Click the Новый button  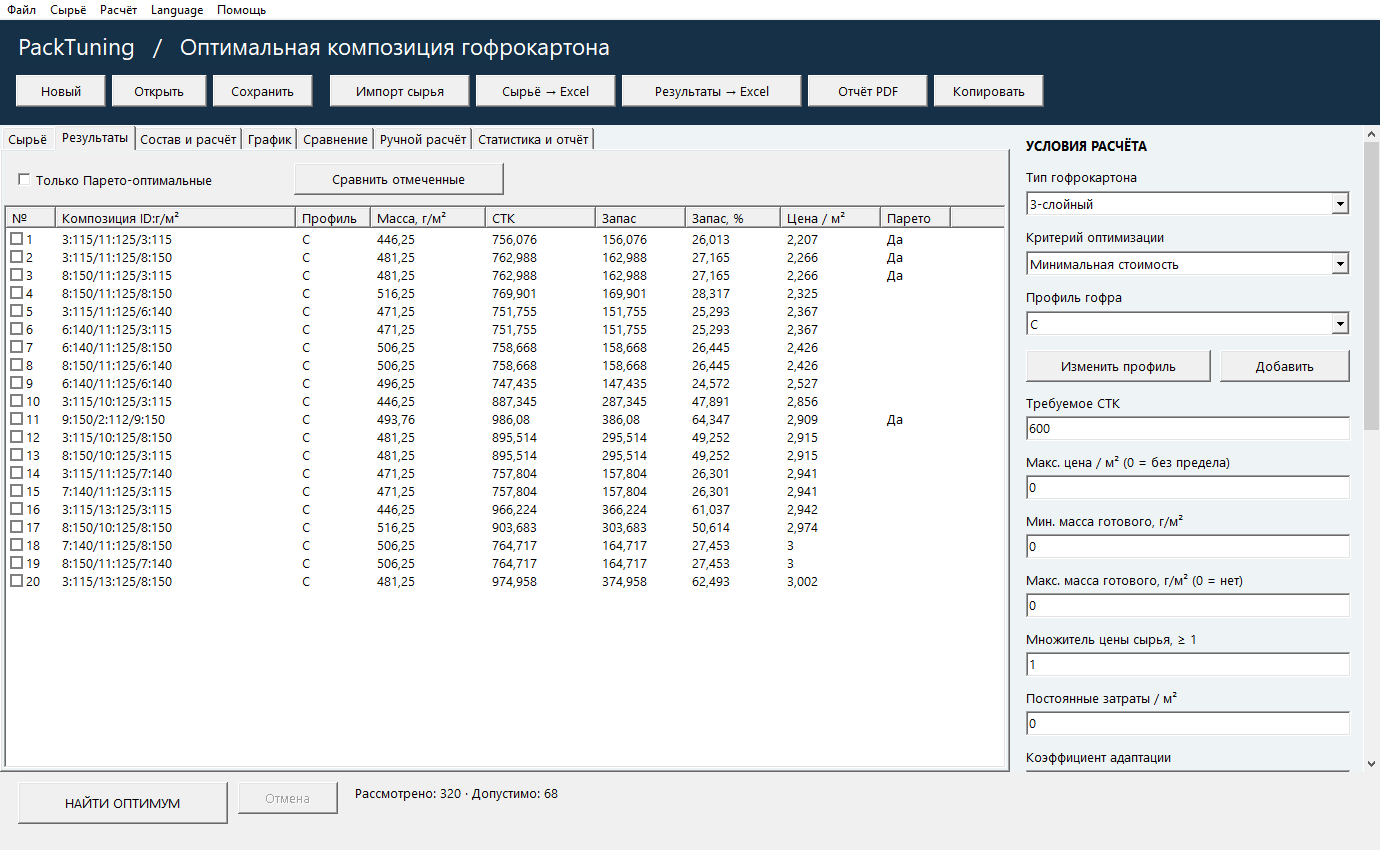(61, 91)
